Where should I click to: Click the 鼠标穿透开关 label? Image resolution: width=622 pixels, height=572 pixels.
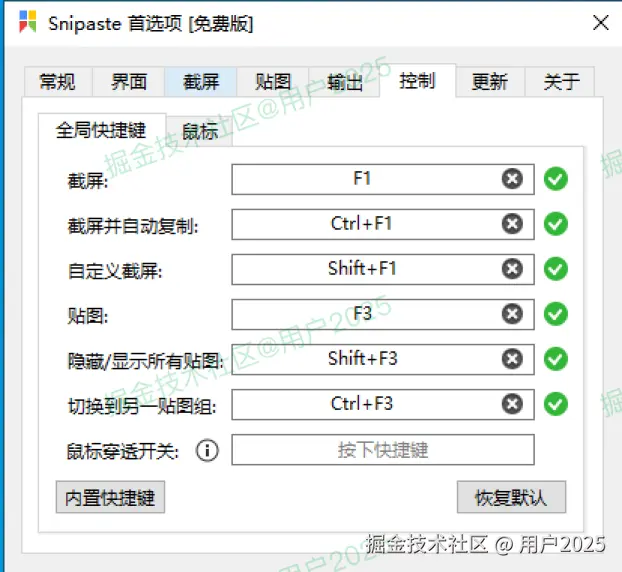pyautogui.click(x=123, y=451)
